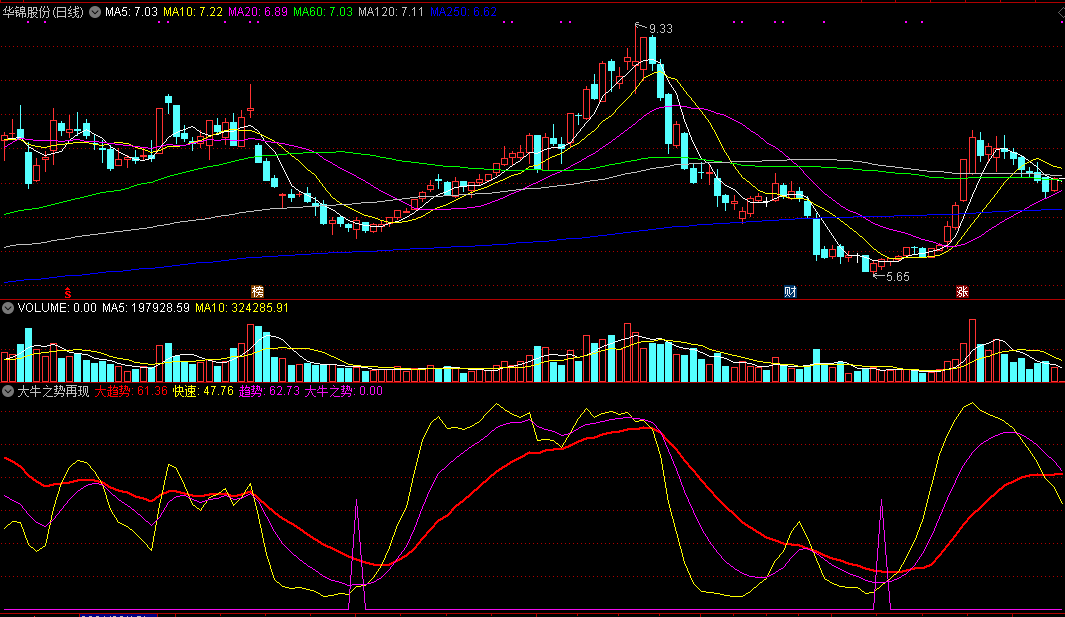This screenshot has height=617, width=1065.
Task: Select the blue MA250: 6.62 label
Action: 463,12
